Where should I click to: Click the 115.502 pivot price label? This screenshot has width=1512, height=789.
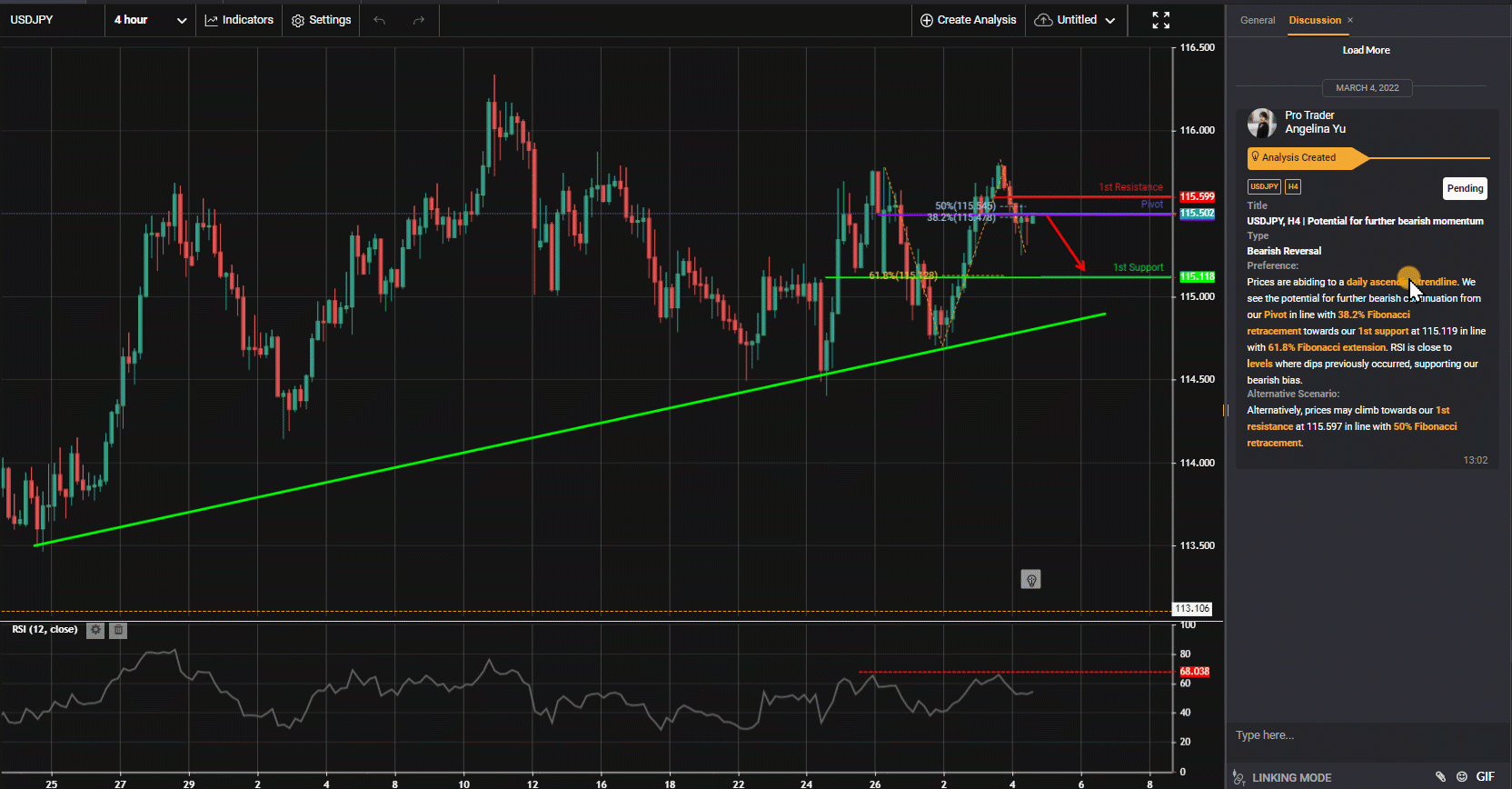click(1197, 214)
